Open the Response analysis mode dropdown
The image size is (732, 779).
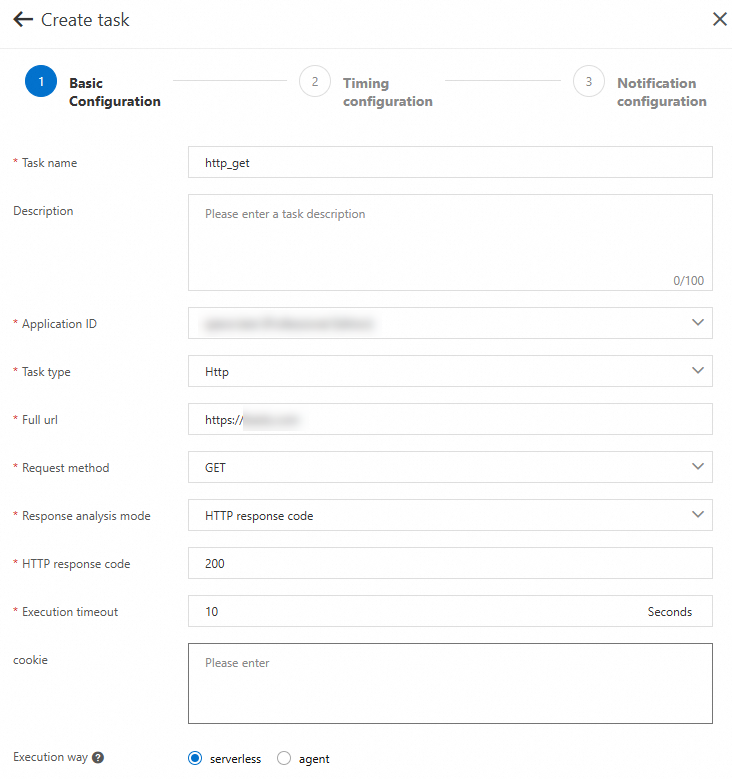(450, 515)
